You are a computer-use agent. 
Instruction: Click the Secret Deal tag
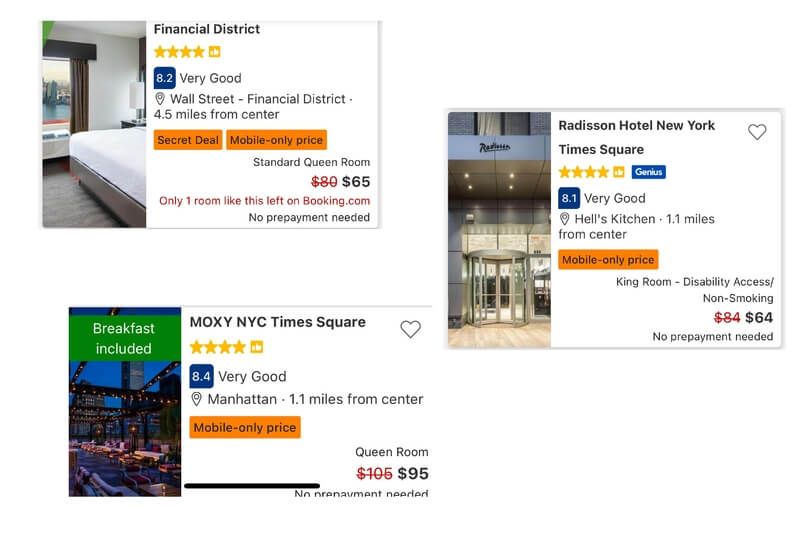pyautogui.click(x=188, y=140)
